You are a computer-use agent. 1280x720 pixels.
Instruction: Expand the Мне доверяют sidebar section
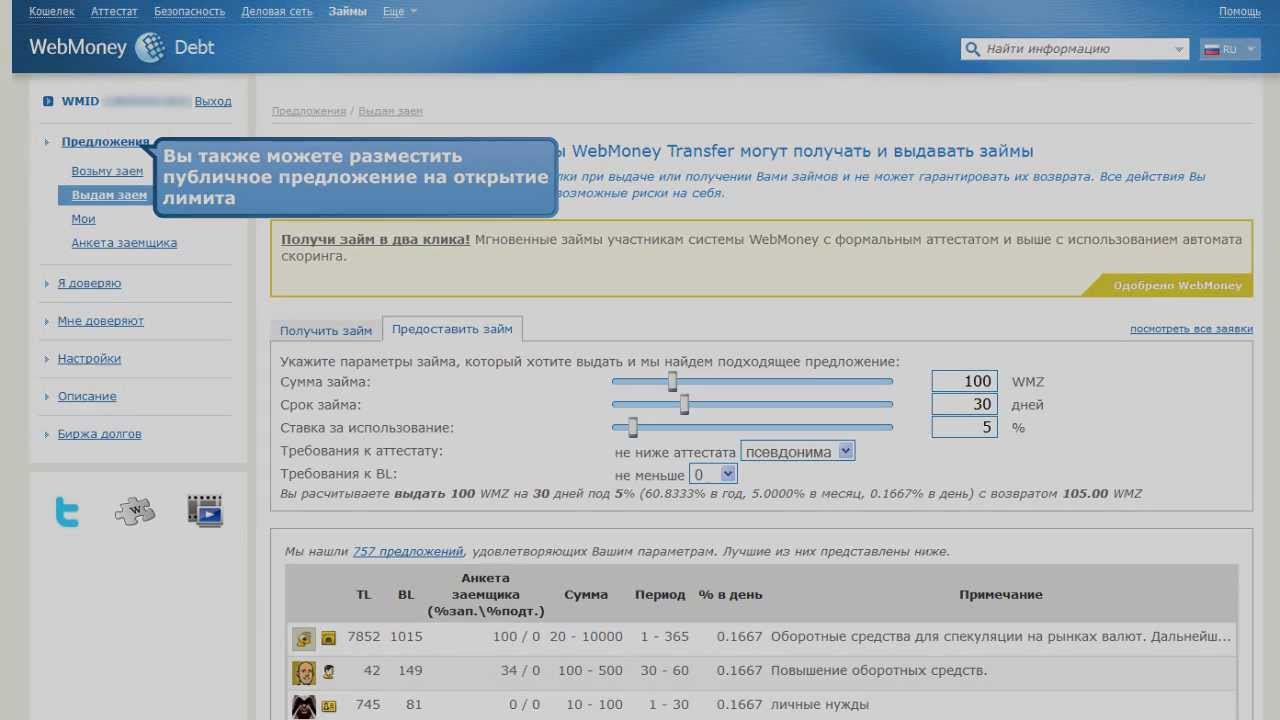(100, 321)
